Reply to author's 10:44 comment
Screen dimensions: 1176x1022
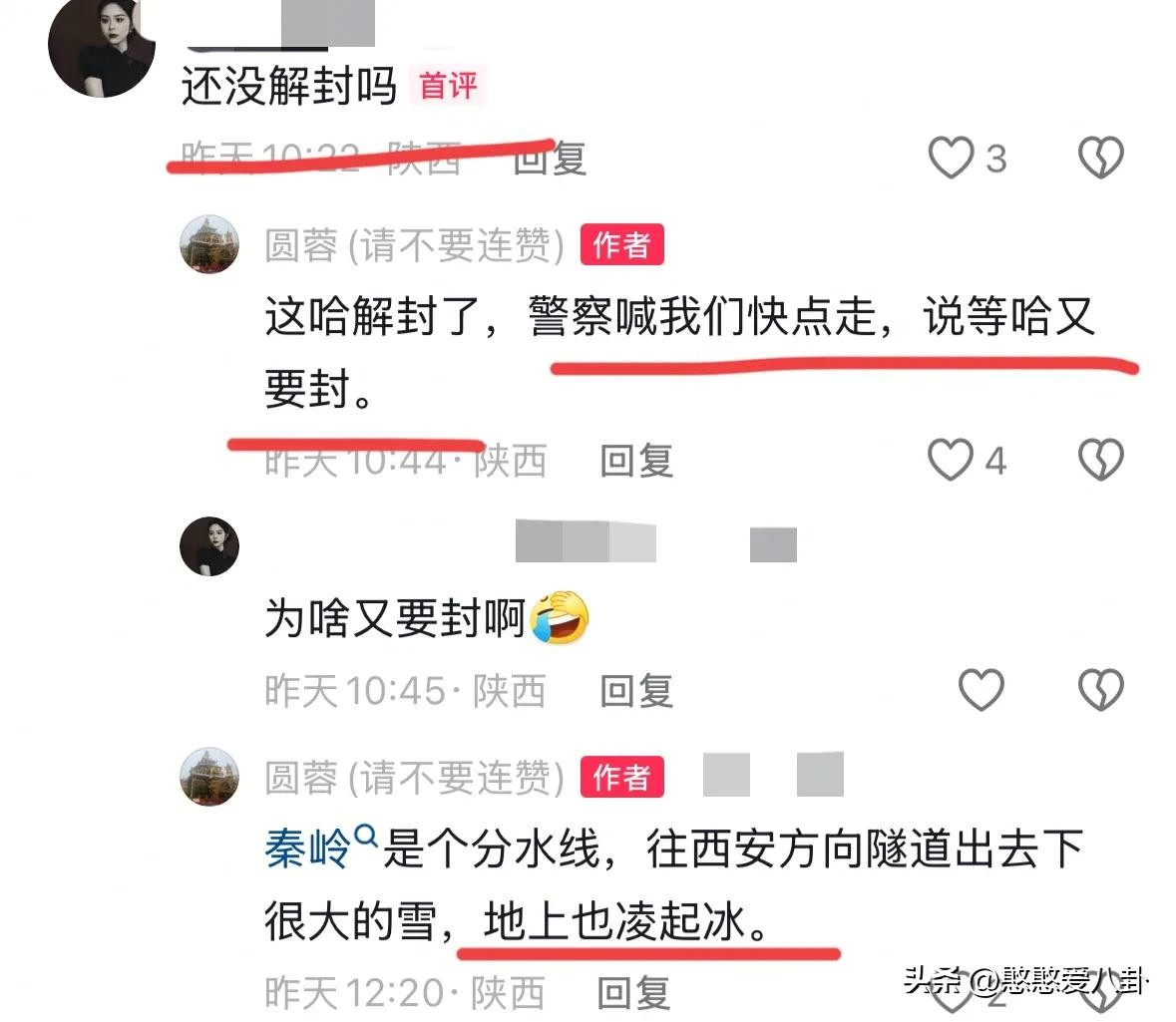click(x=636, y=461)
